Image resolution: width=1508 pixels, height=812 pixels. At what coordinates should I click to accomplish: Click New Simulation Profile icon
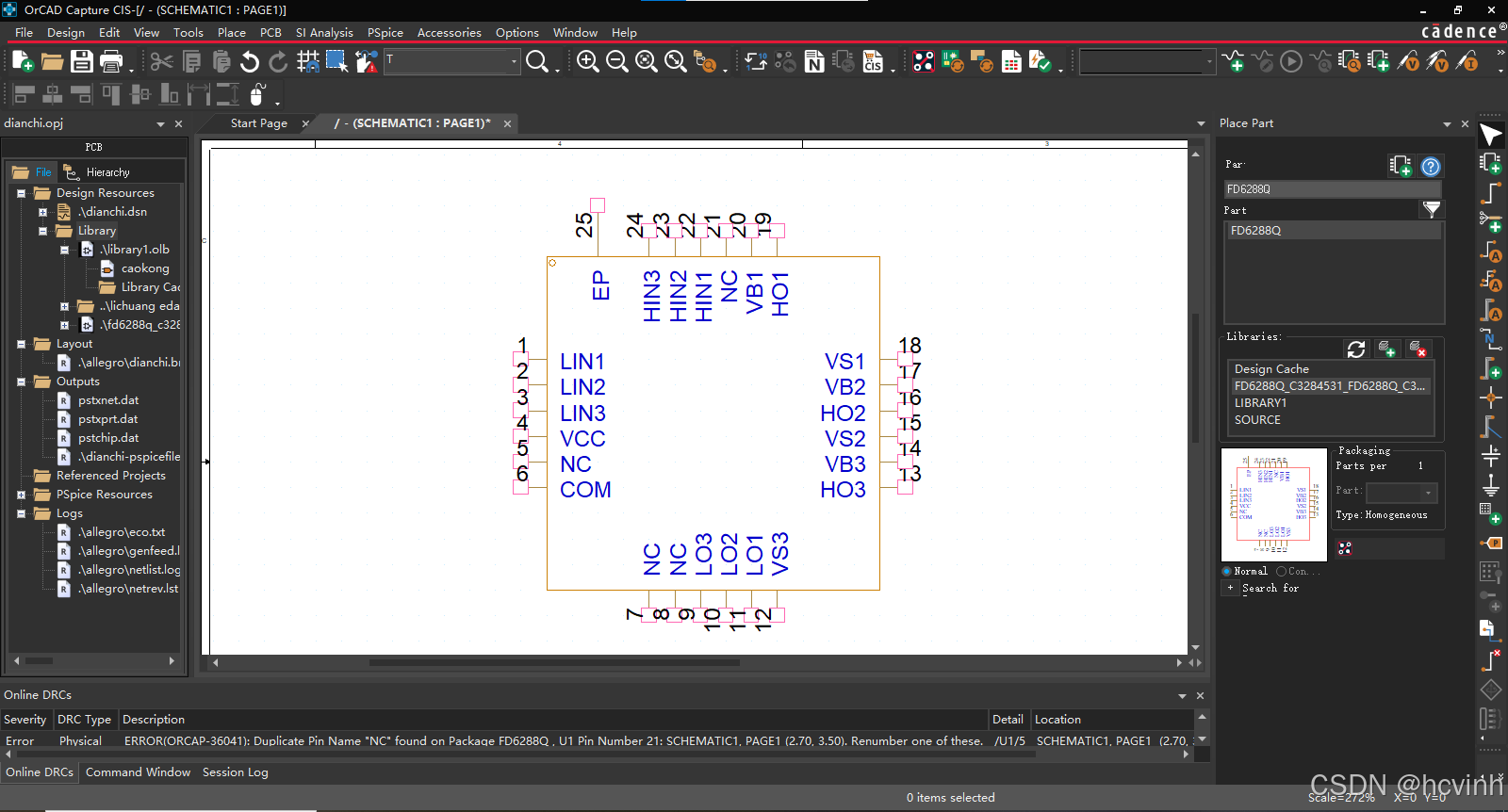pos(1233,61)
